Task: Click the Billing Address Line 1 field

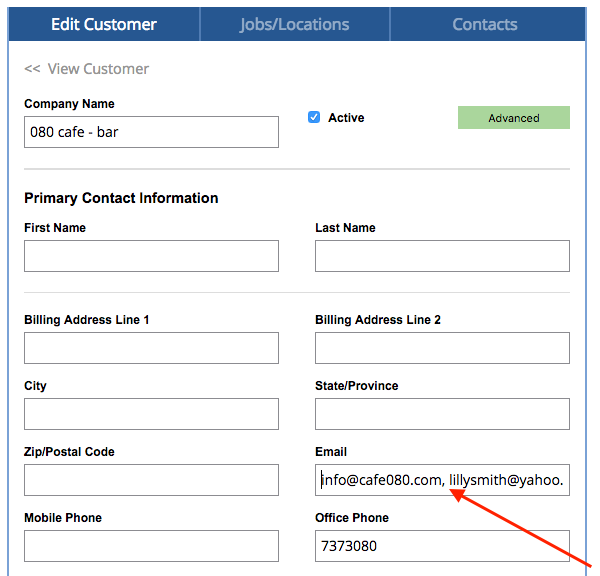Action: click(151, 348)
